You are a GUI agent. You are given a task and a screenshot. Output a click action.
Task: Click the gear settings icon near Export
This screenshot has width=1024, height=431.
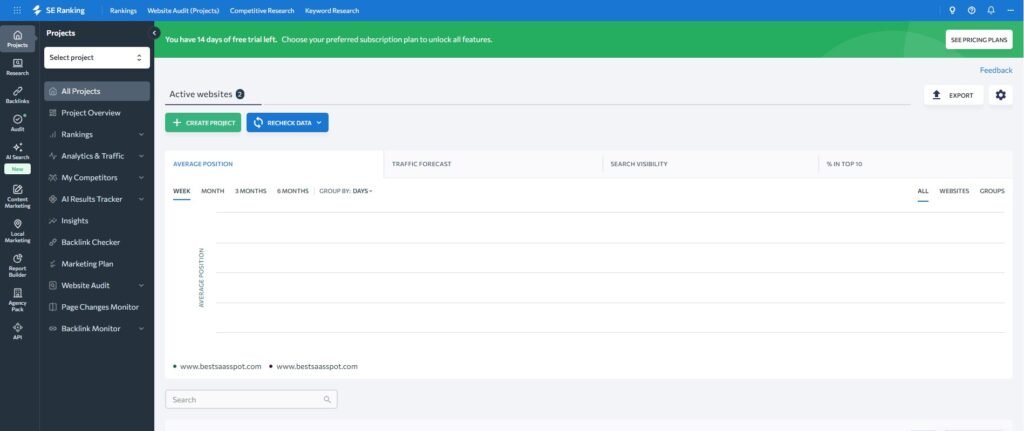click(x=1000, y=95)
